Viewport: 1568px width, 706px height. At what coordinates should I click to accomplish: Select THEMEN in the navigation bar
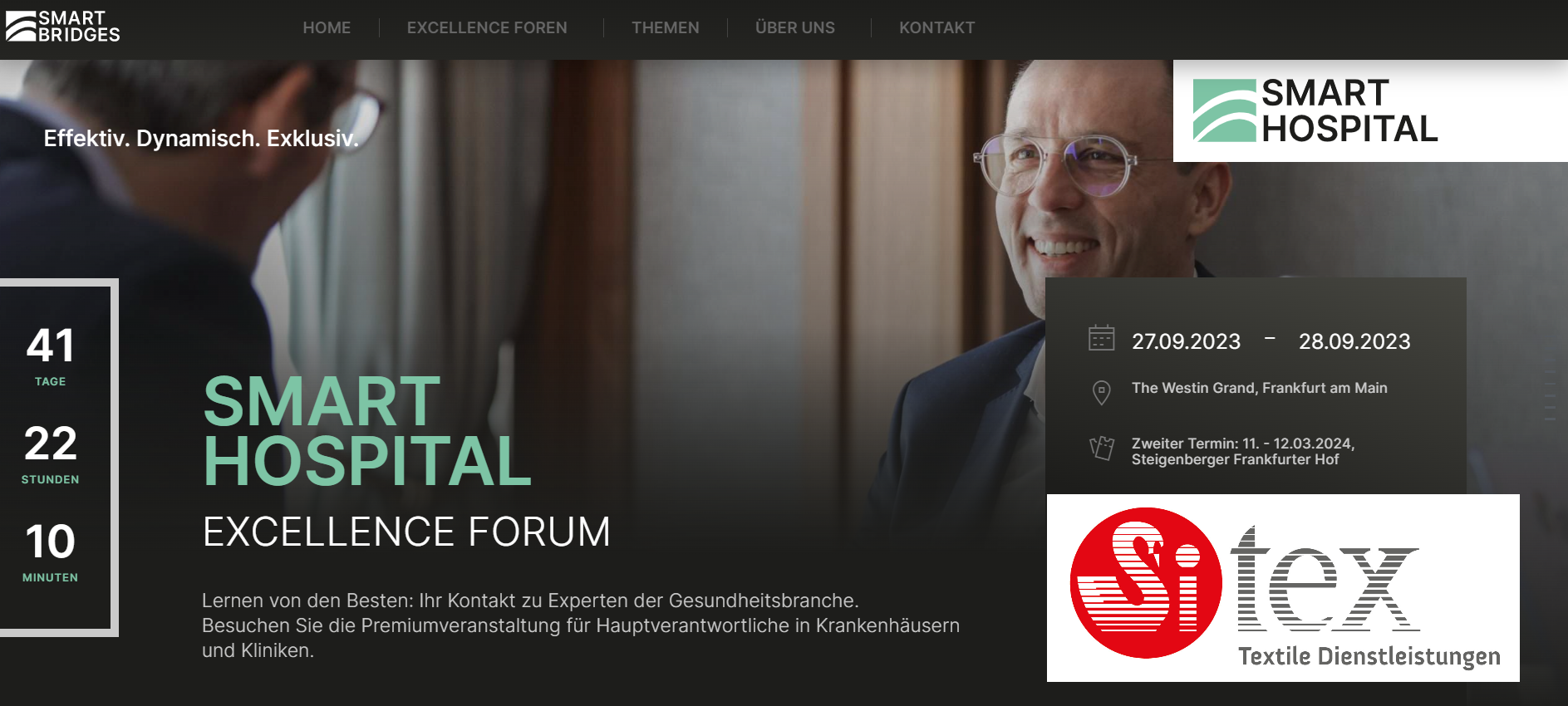(x=665, y=27)
